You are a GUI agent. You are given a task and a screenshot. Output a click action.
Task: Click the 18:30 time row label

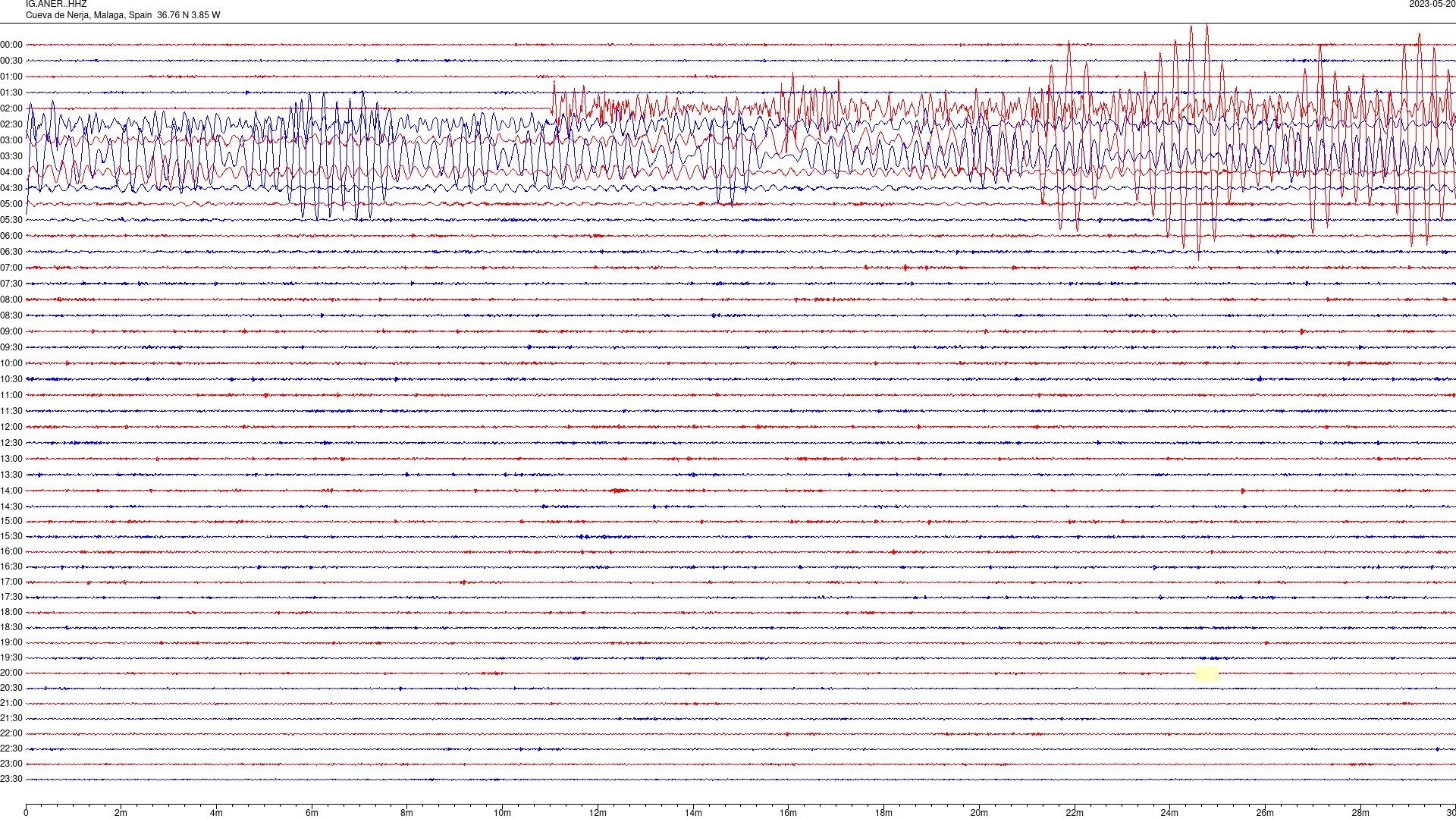pos(11,627)
